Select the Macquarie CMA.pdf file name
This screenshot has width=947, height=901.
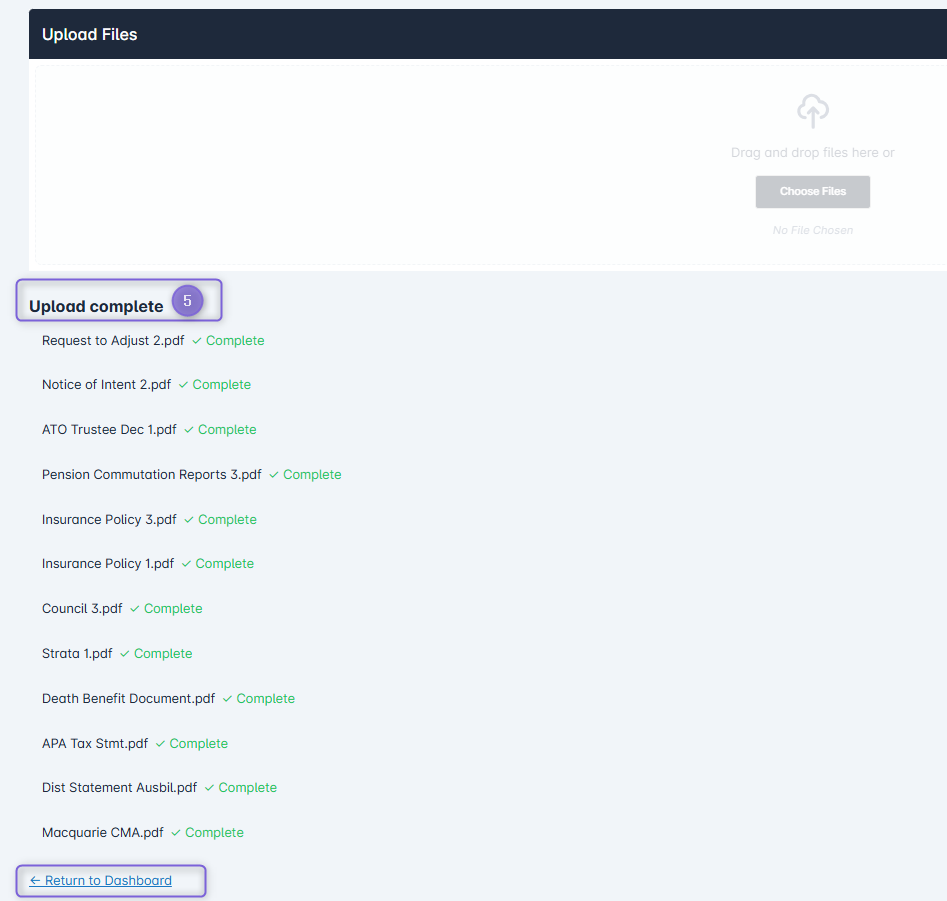coord(103,832)
